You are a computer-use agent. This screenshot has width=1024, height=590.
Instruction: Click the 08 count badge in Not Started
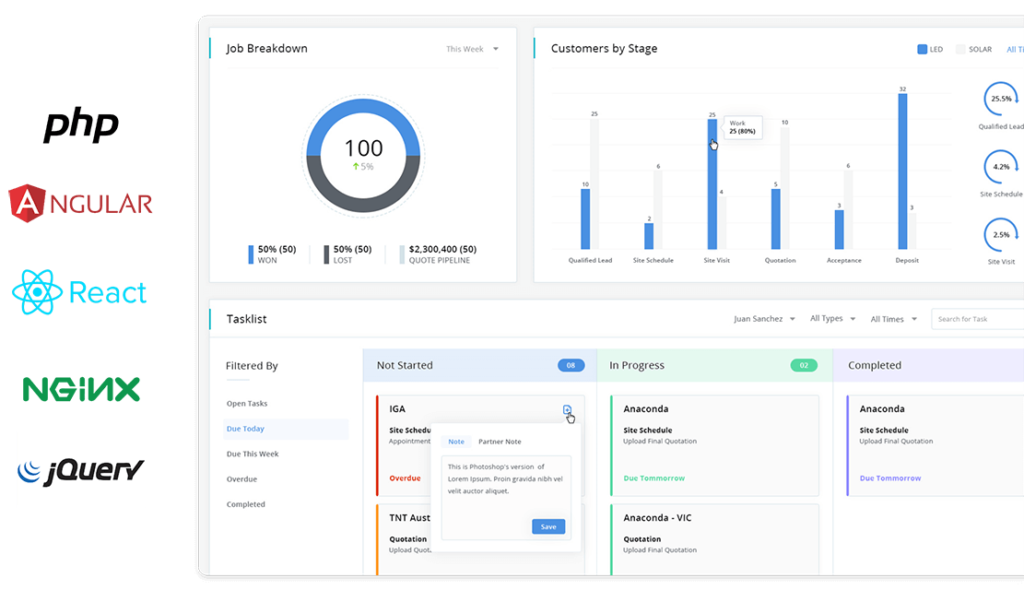(x=571, y=366)
